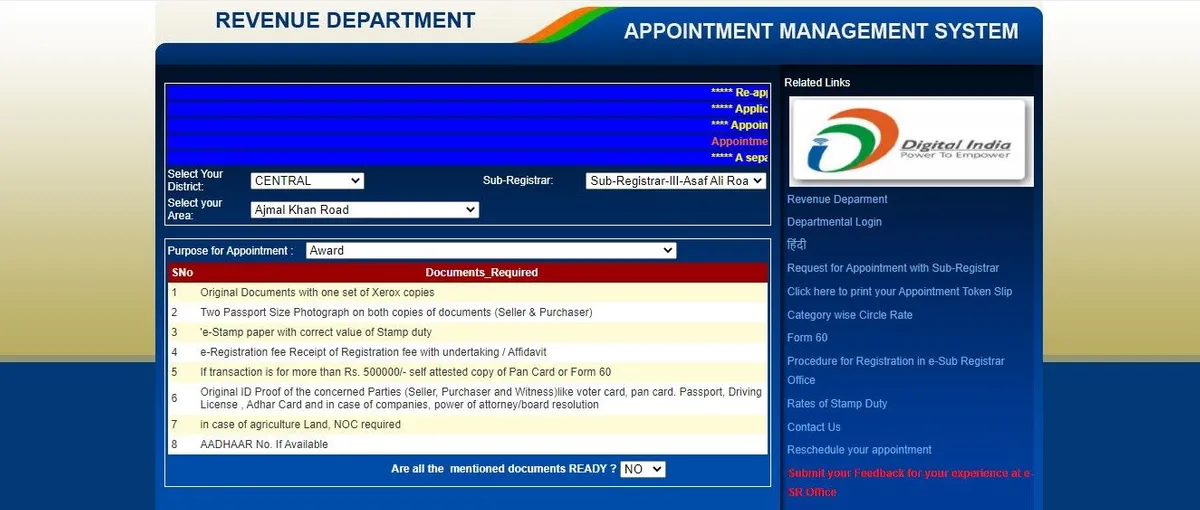
Task: Click the Digital India logo image
Action: point(910,142)
